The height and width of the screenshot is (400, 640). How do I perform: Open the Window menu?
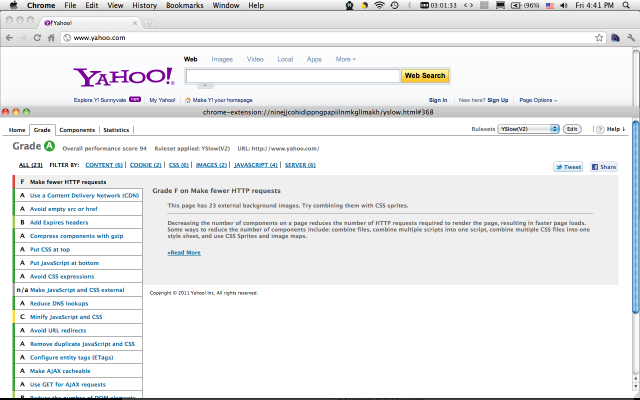(x=226, y=5)
